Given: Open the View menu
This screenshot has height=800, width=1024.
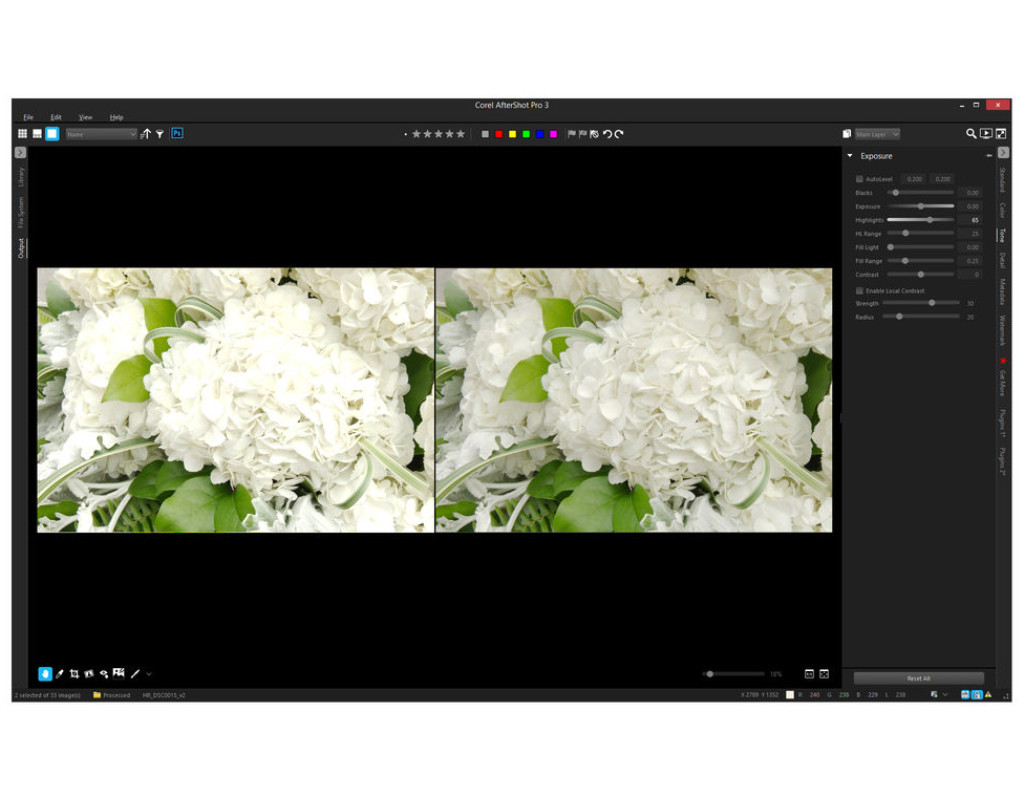Looking at the screenshot, I should pyautogui.click(x=85, y=117).
